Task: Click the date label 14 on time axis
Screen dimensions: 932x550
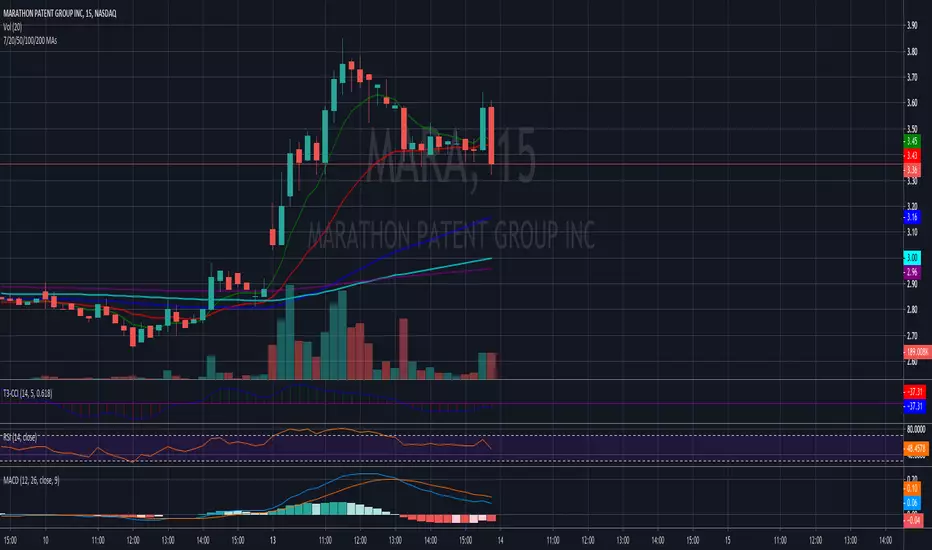Action: pos(500,540)
